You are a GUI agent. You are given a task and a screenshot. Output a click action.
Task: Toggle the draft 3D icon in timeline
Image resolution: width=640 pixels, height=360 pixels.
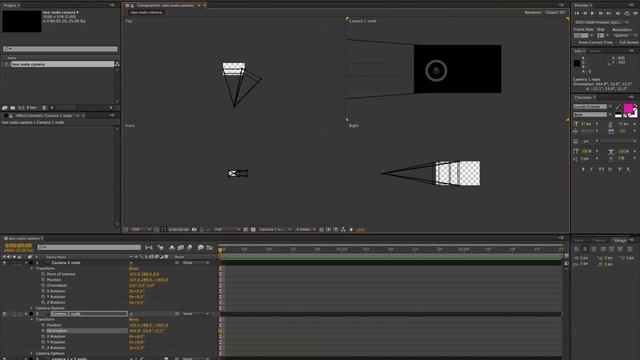pyautogui.click(x=160, y=247)
